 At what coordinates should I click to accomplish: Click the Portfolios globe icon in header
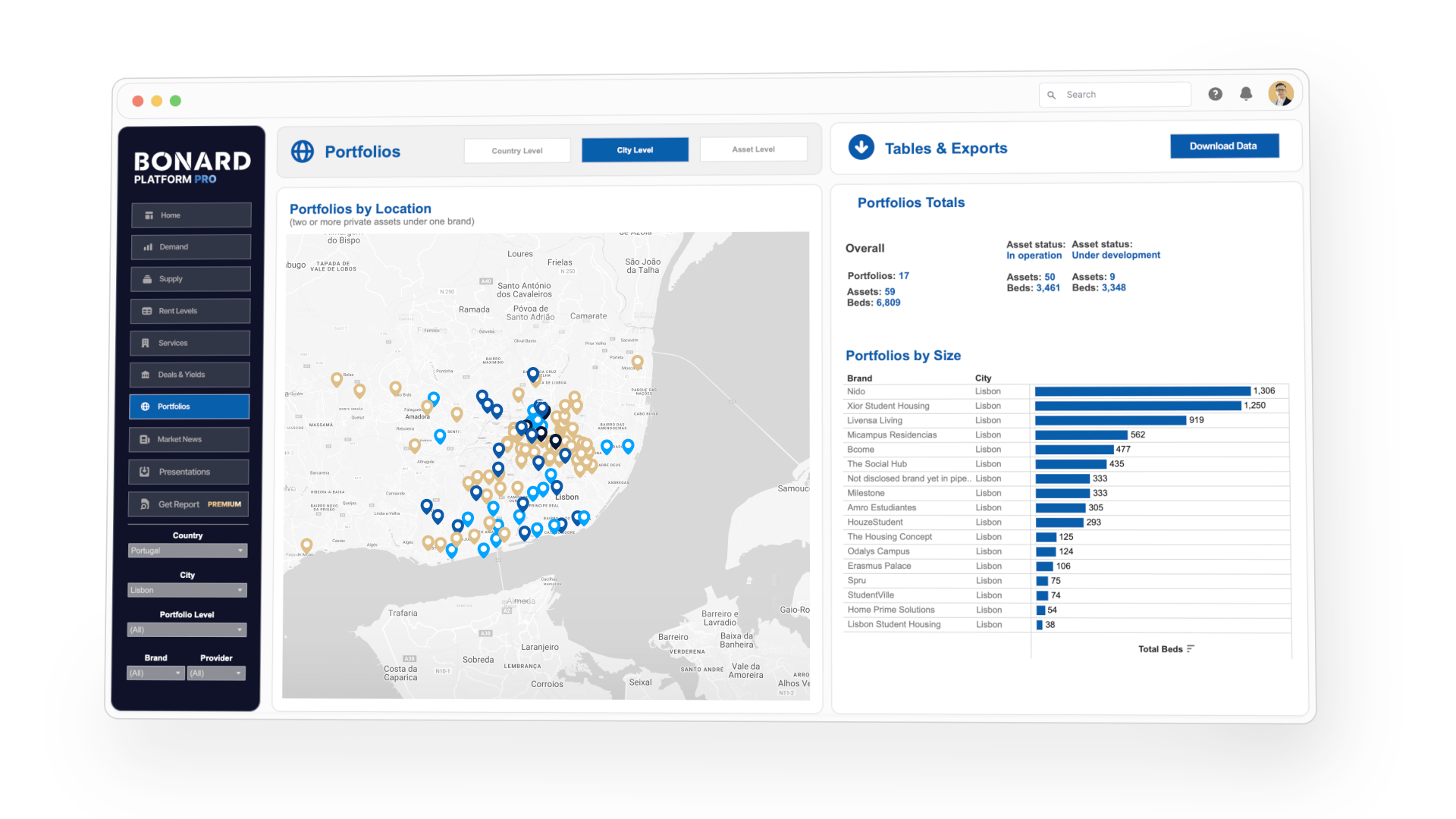coord(303,152)
